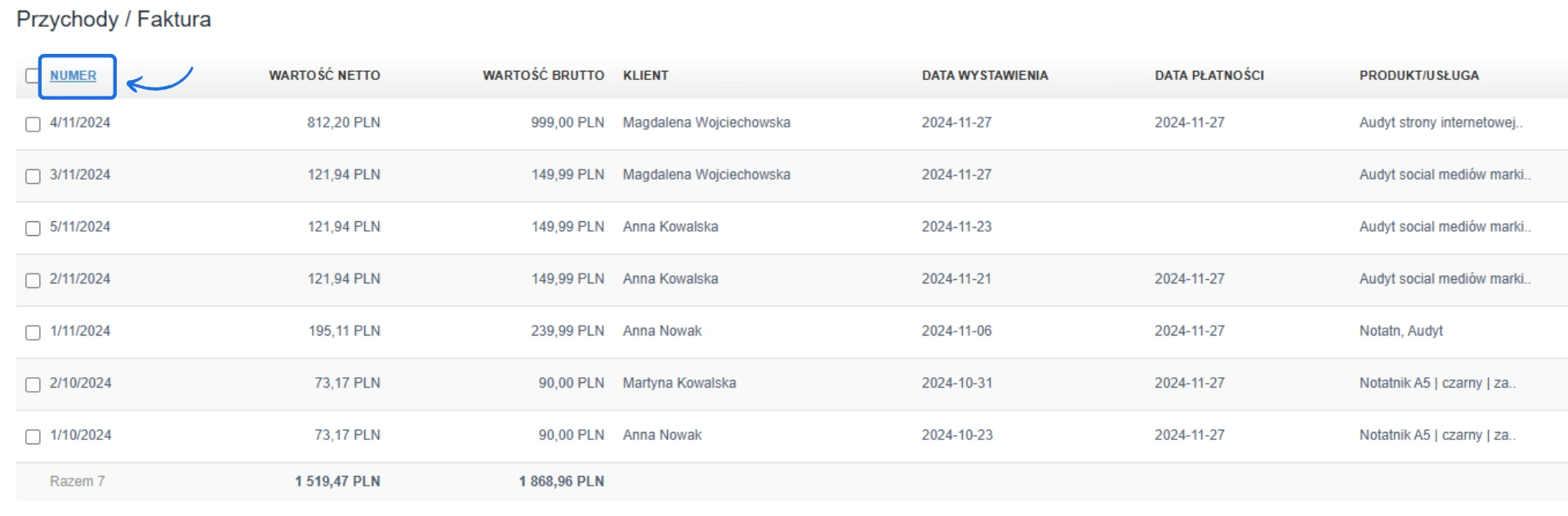Enable the checkbox for invoice 1/11/2024
Screen dimensions: 1568x516
coord(33,333)
